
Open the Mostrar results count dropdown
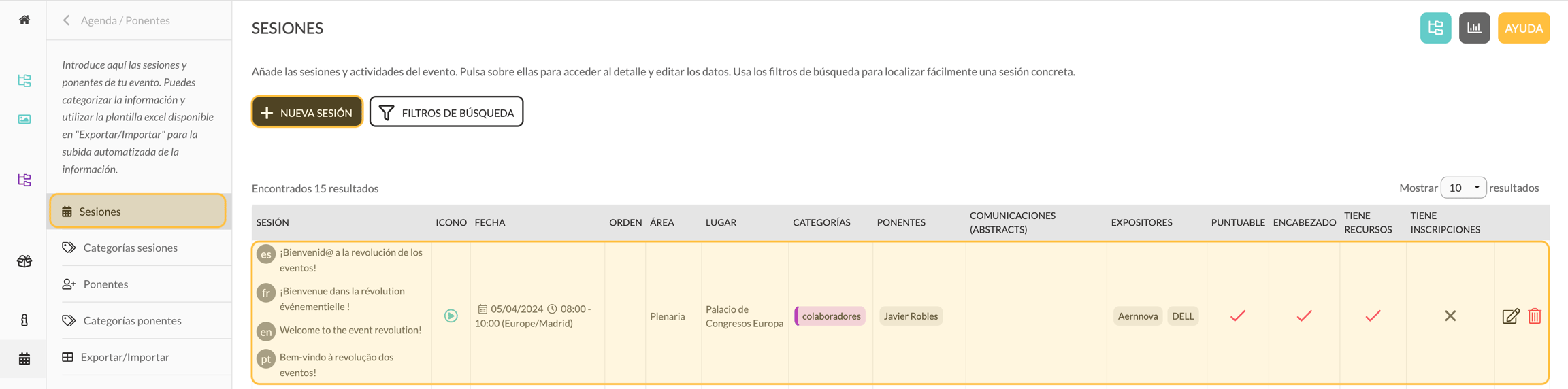pyautogui.click(x=1463, y=188)
